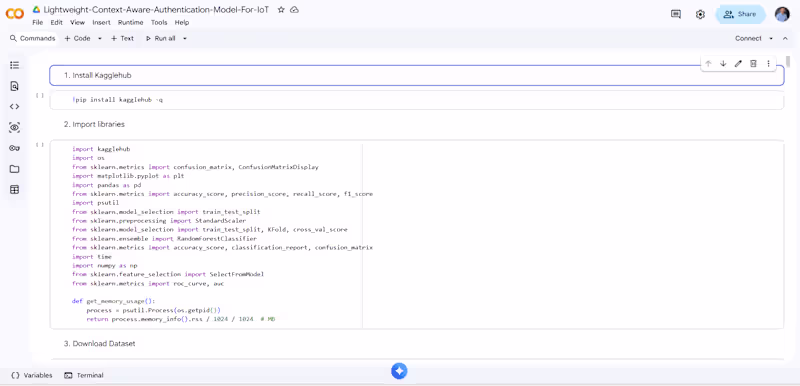Viewport: 800px width, 386px height.
Task: Edit the selected text cell with pencil icon
Action: pos(738,64)
